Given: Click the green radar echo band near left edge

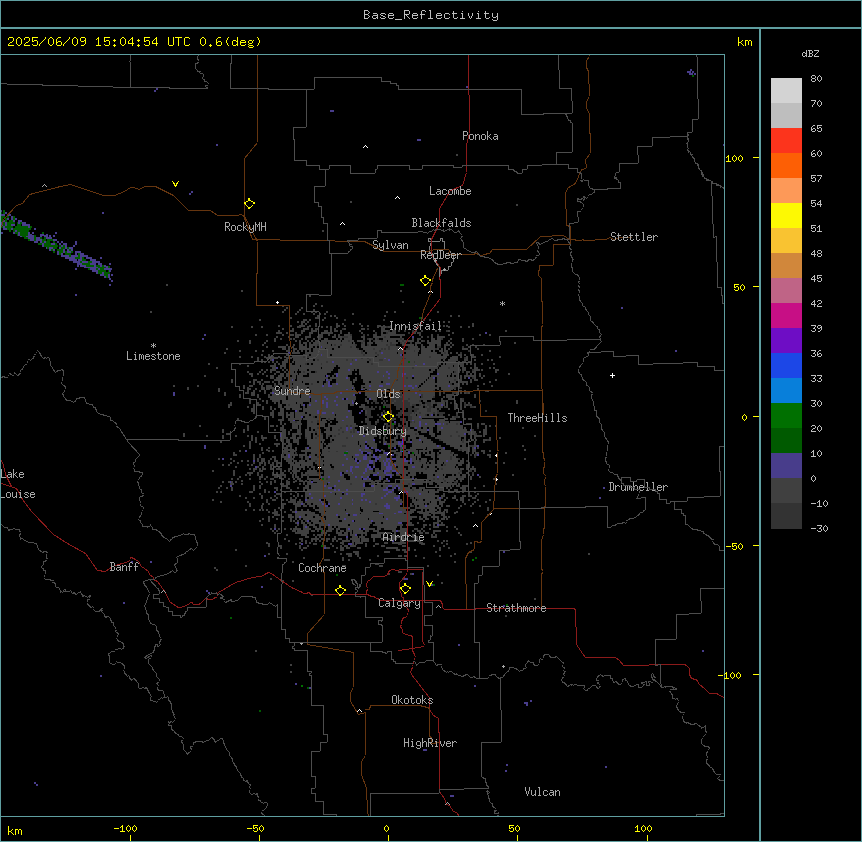Looking at the screenshot, I should click(55, 245).
